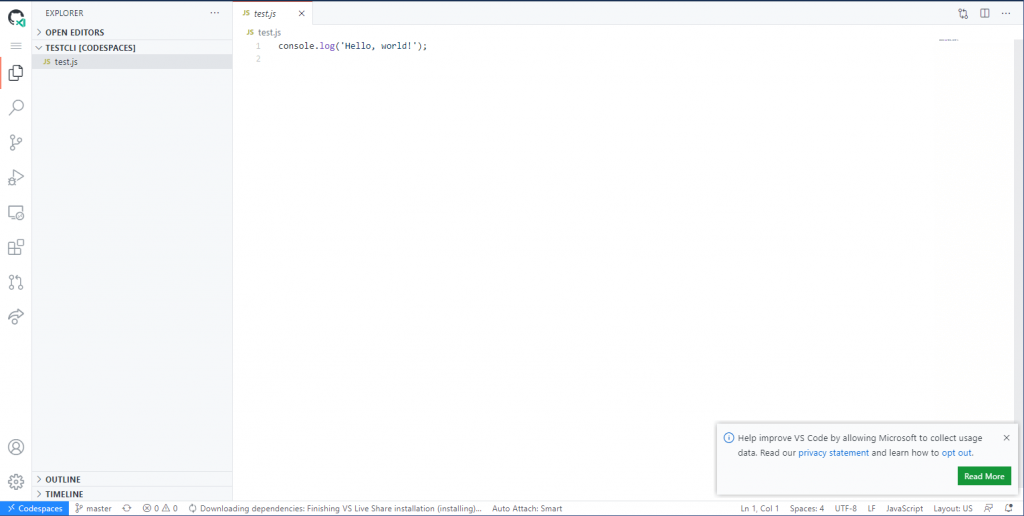This screenshot has width=1024, height=516.
Task: Open the GitHub Codespaces logo icon
Action: tap(16, 17)
